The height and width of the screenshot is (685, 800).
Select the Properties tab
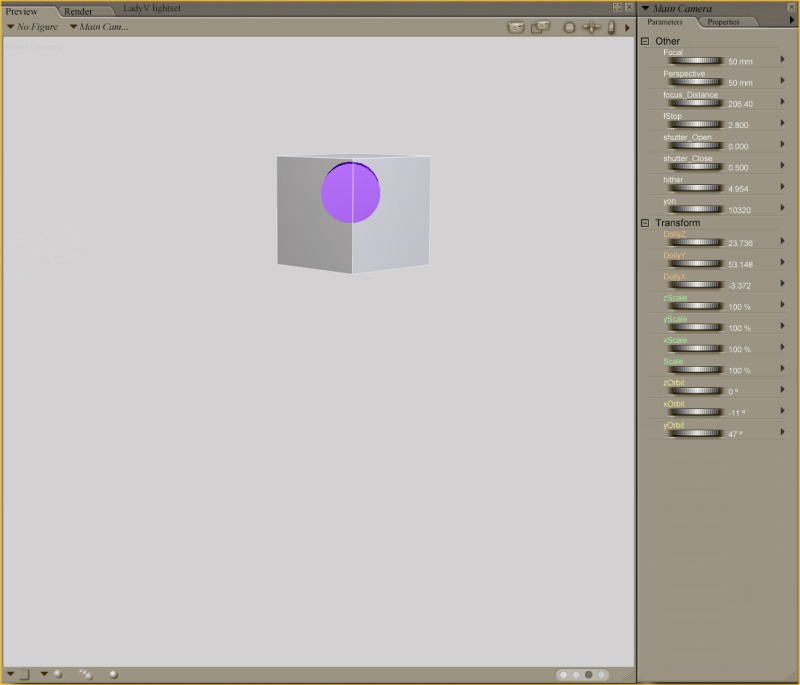coord(723,22)
